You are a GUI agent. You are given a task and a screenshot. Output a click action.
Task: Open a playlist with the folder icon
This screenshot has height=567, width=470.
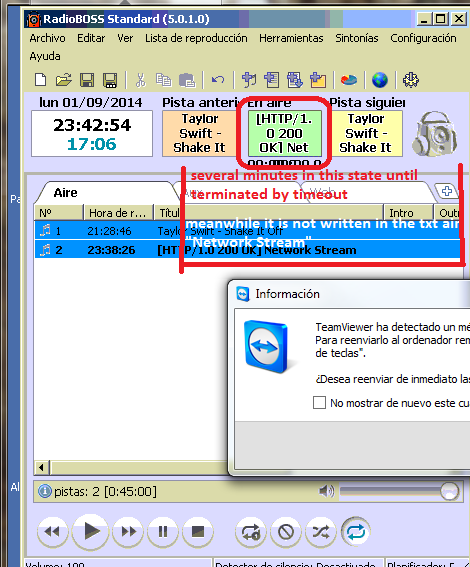tap(64, 80)
